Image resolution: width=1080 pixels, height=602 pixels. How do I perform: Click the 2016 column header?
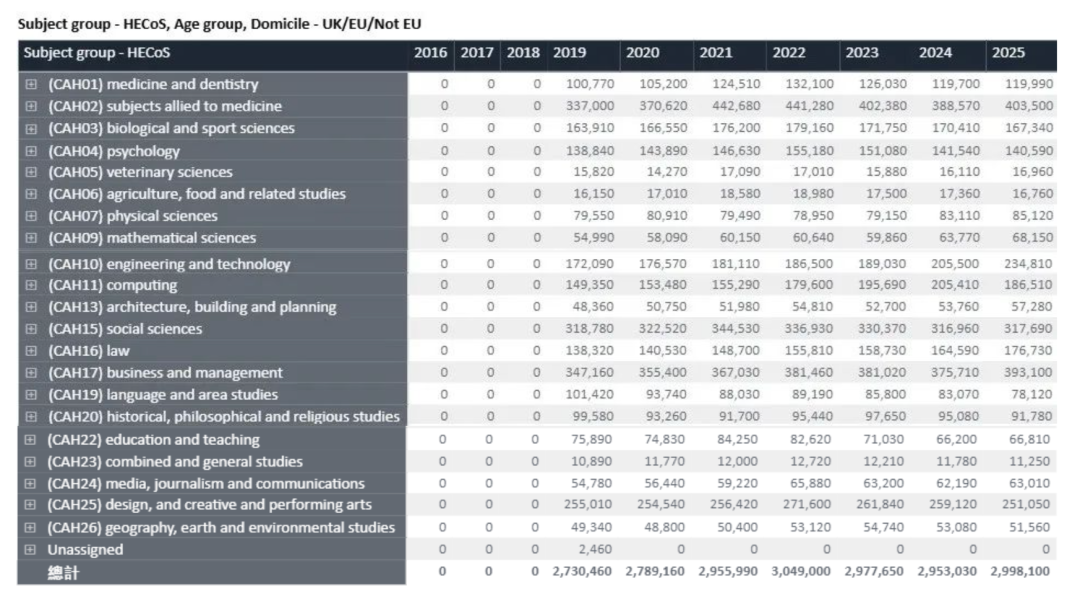click(x=430, y=53)
